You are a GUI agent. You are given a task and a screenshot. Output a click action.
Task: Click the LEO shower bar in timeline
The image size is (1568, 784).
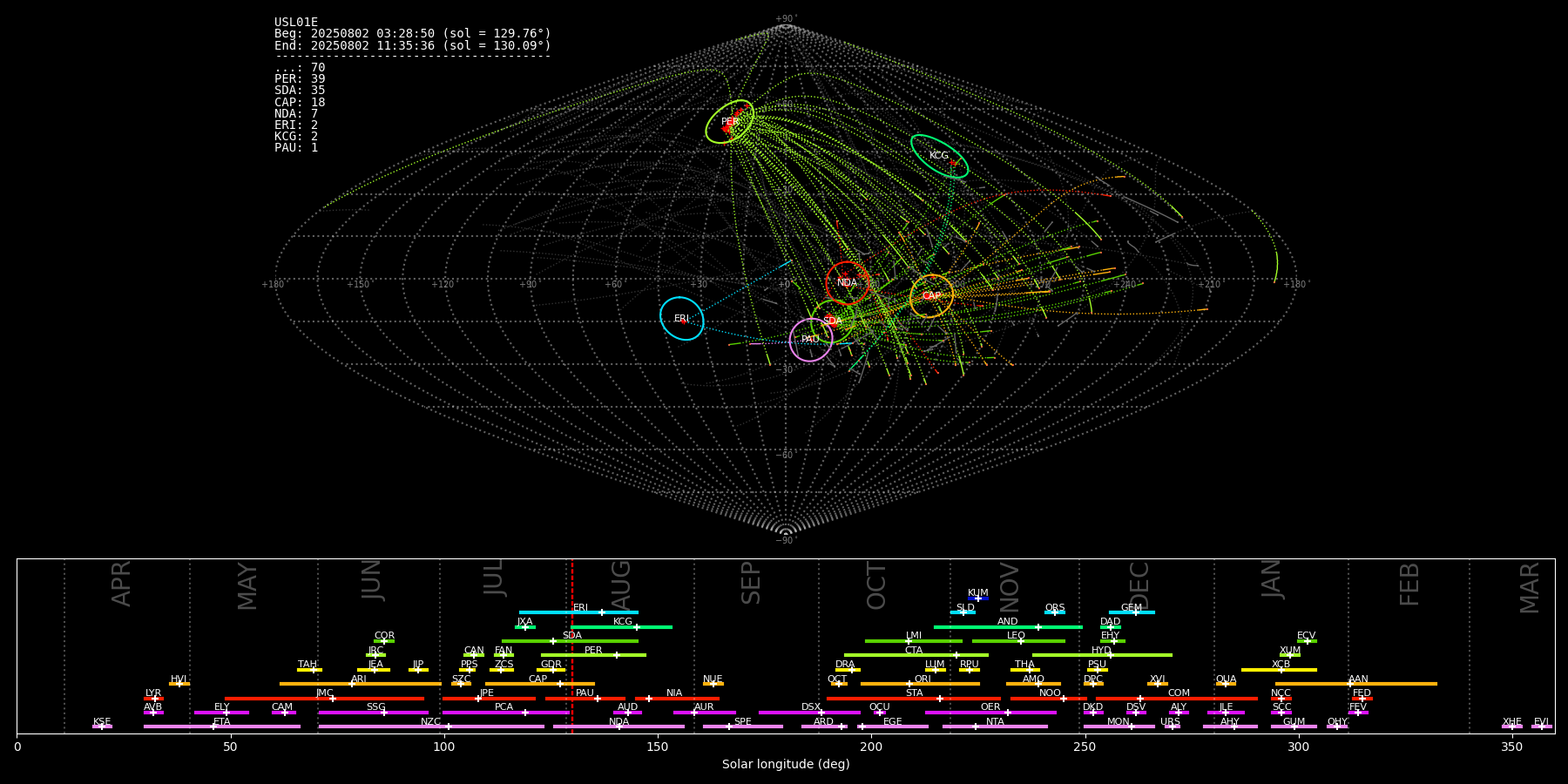[x=1018, y=641]
